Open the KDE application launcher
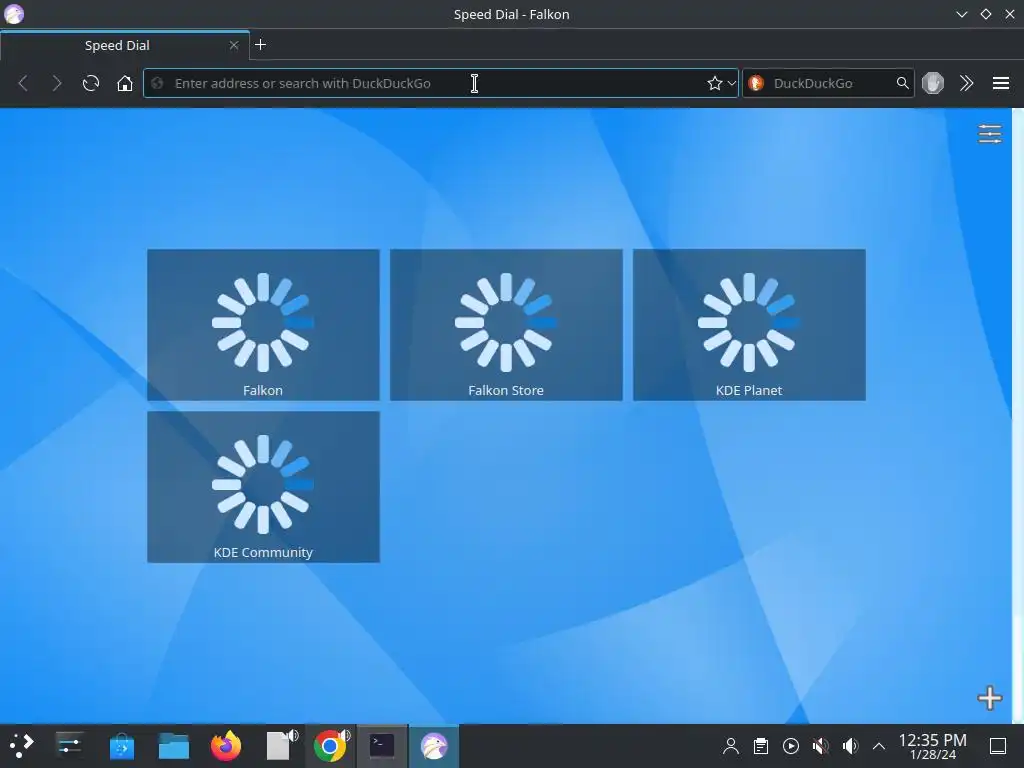The image size is (1024, 768). 21,745
